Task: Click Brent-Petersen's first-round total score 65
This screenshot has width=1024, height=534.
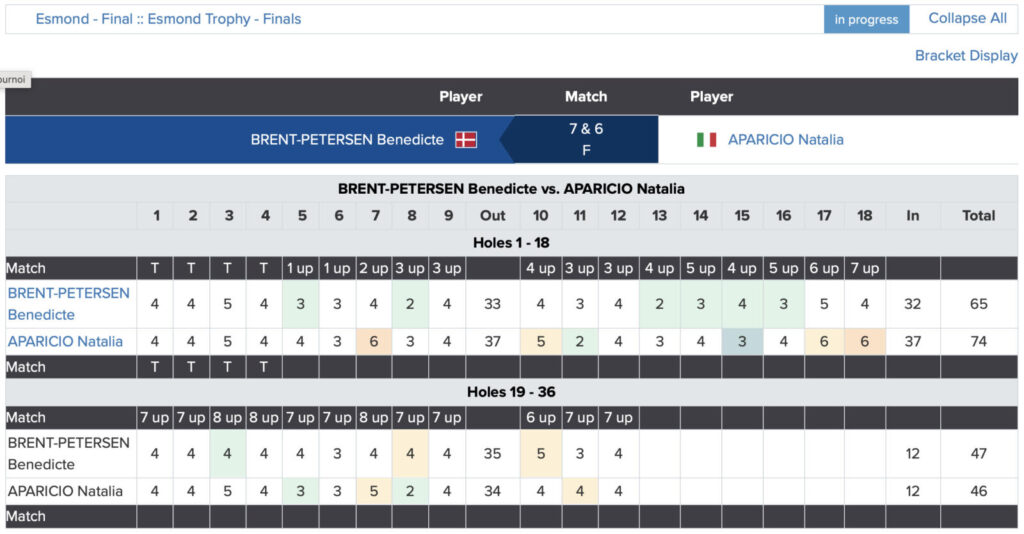Action: [979, 304]
